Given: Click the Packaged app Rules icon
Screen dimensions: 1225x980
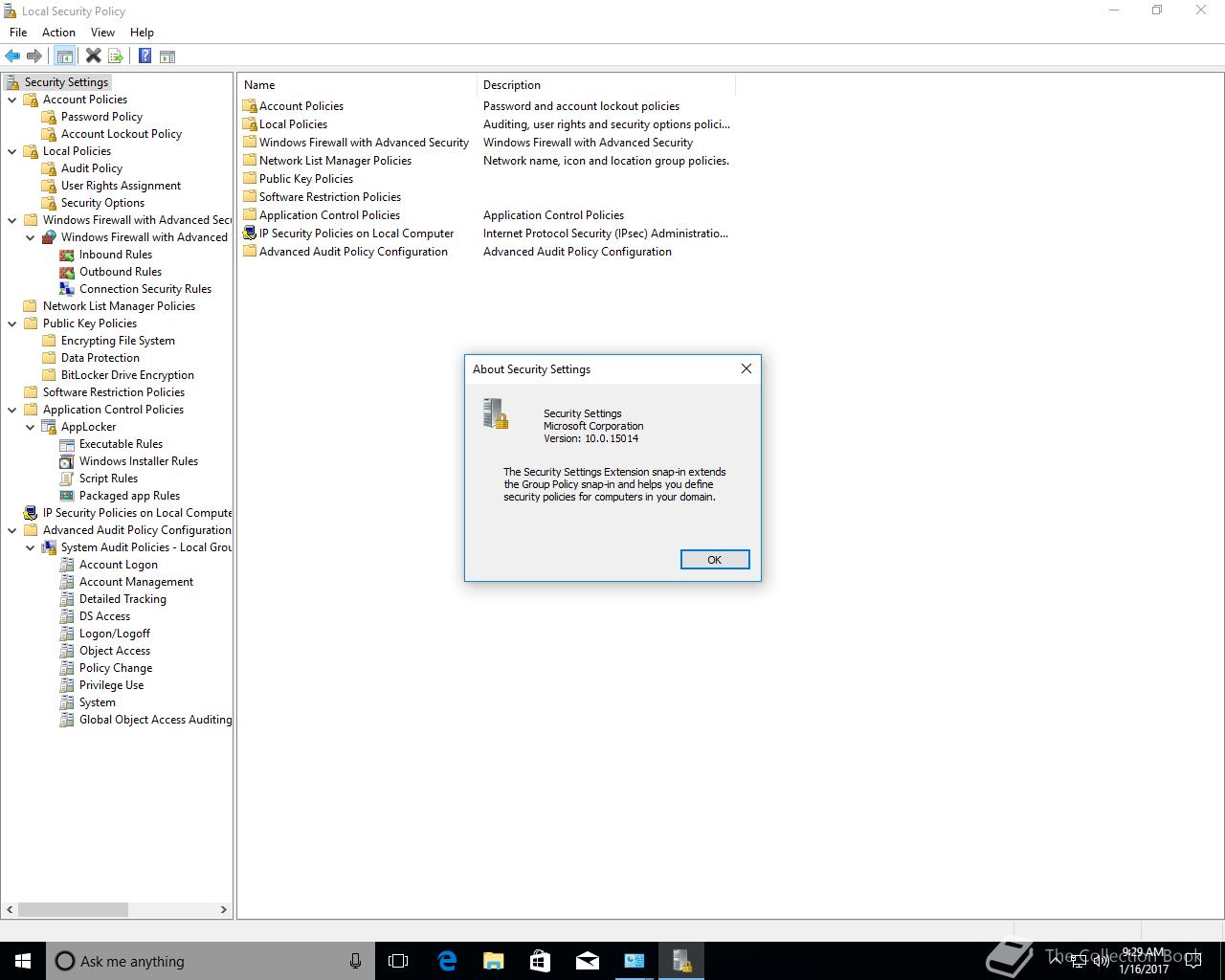Looking at the screenshot, I should tap(67, 496).
